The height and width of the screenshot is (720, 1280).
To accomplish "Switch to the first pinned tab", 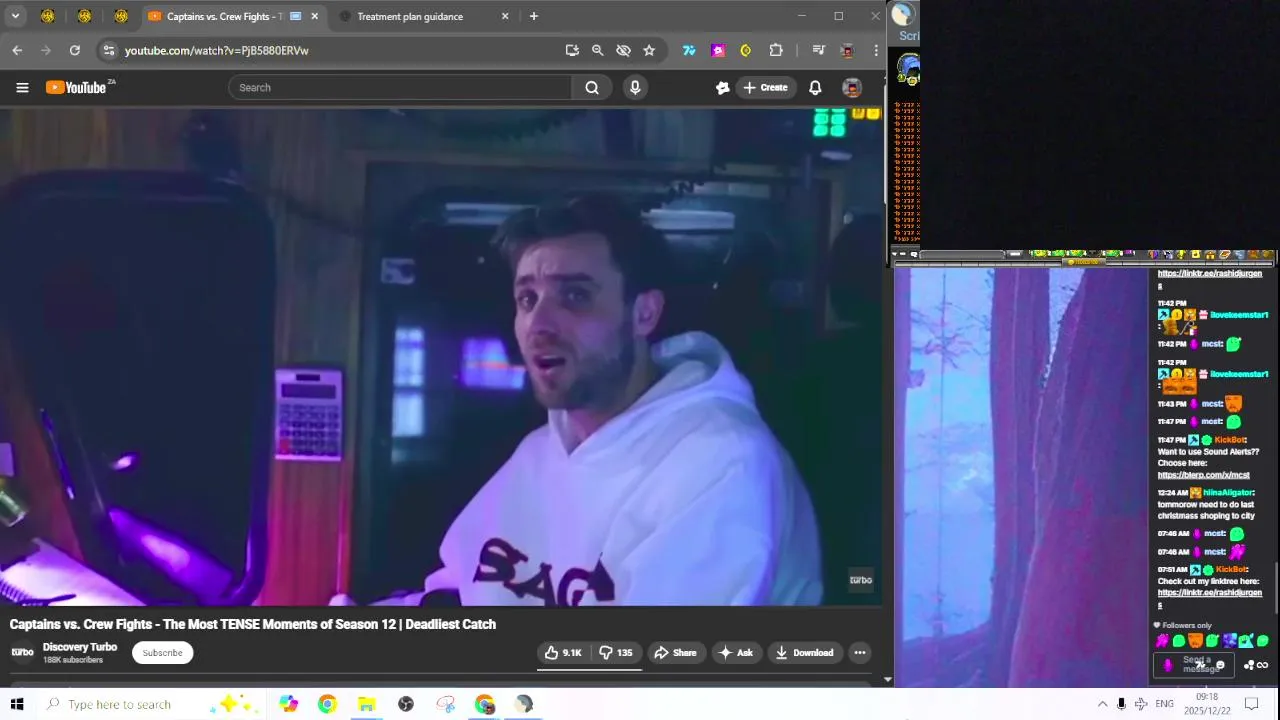I will click(47, 16).
